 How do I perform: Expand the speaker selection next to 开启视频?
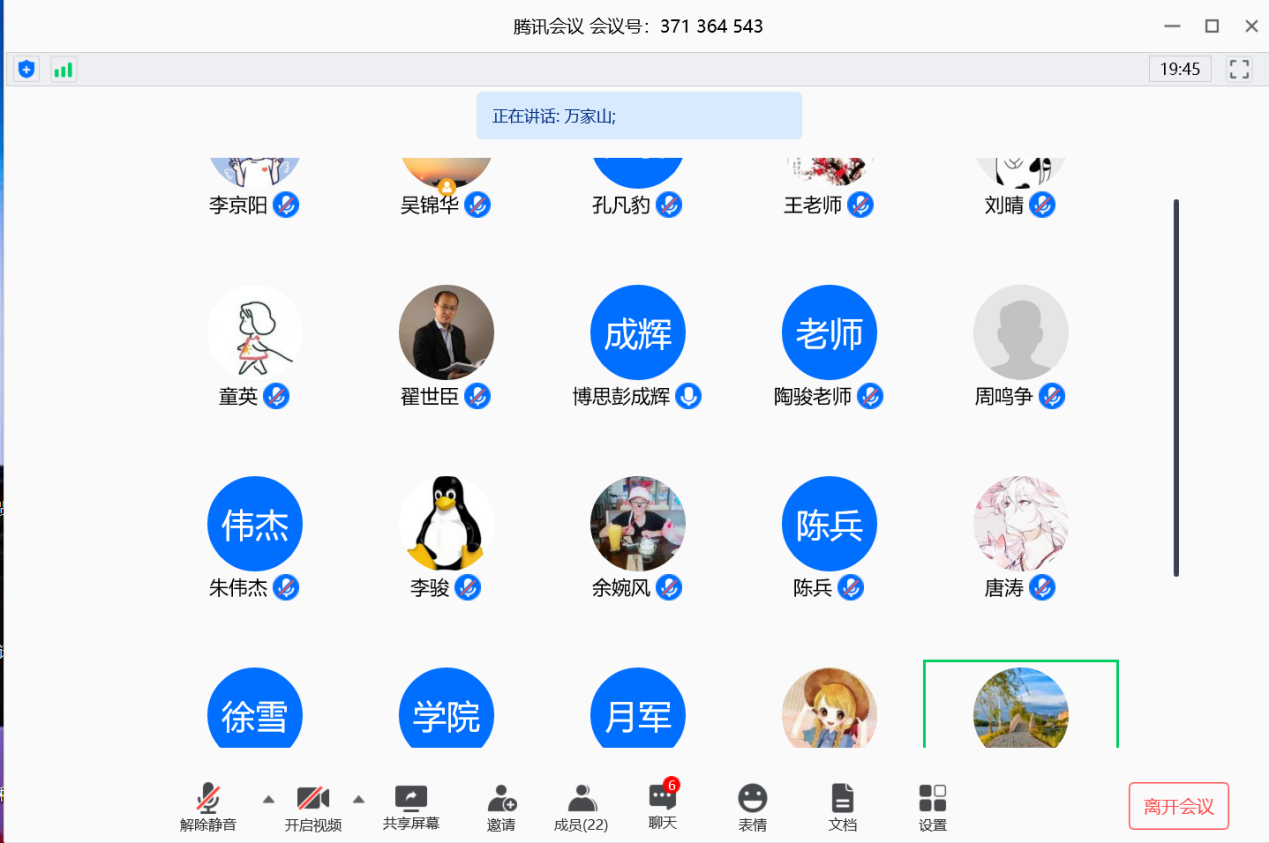pos(359,800)
